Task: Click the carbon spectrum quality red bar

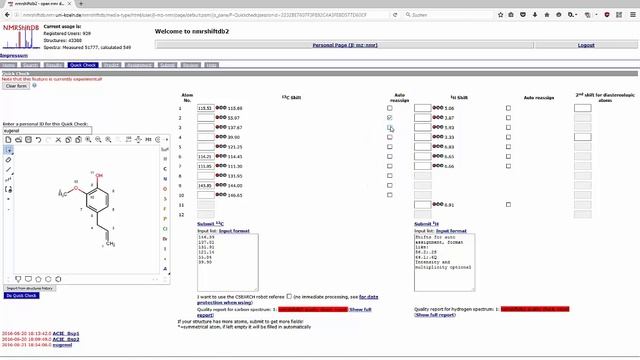Action: tap(313, 309)
